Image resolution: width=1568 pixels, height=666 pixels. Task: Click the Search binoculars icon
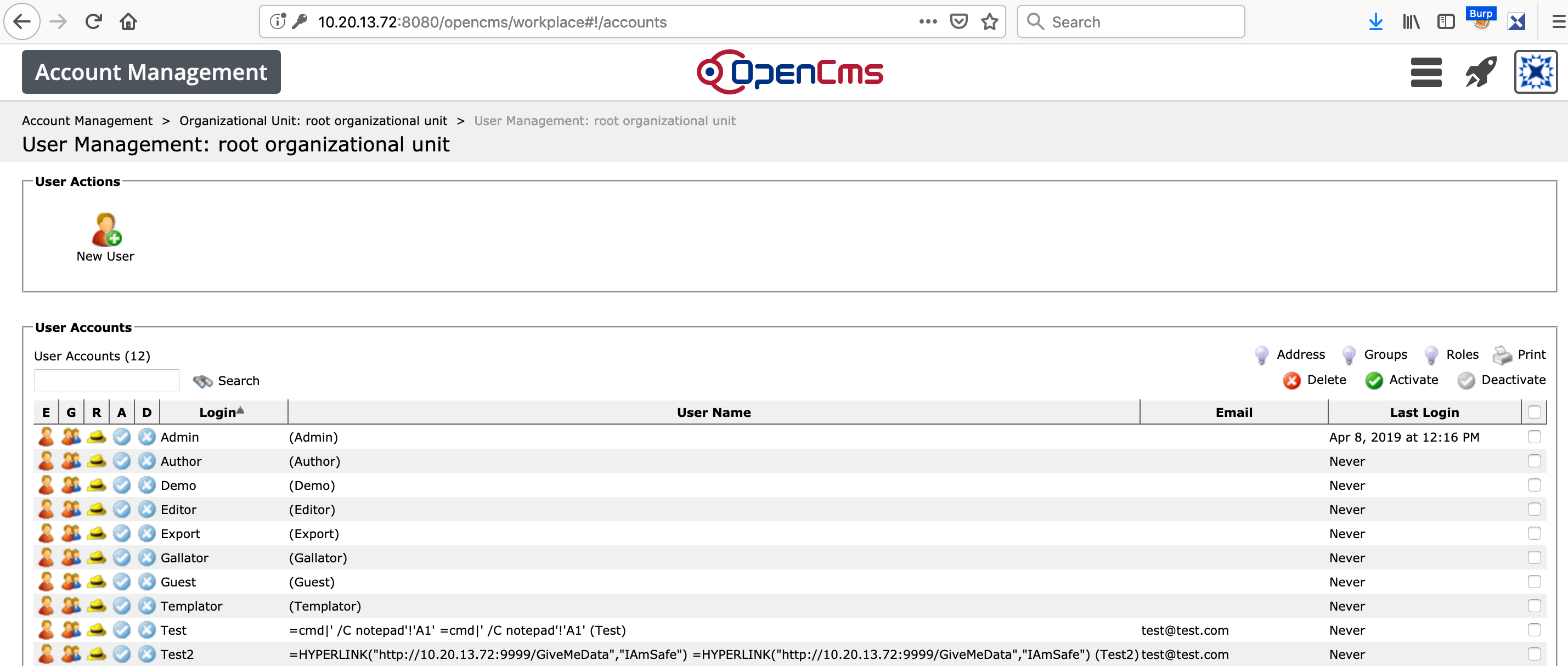pyautogui.click(x=202, y=381)
